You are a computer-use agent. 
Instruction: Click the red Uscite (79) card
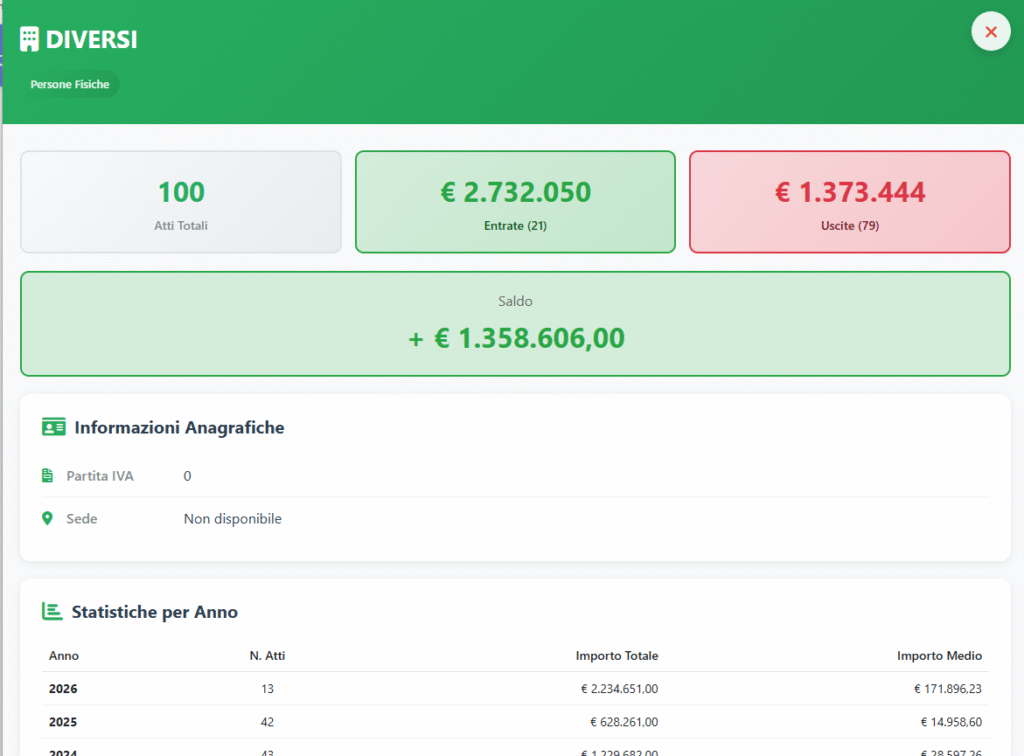(849, 202)
